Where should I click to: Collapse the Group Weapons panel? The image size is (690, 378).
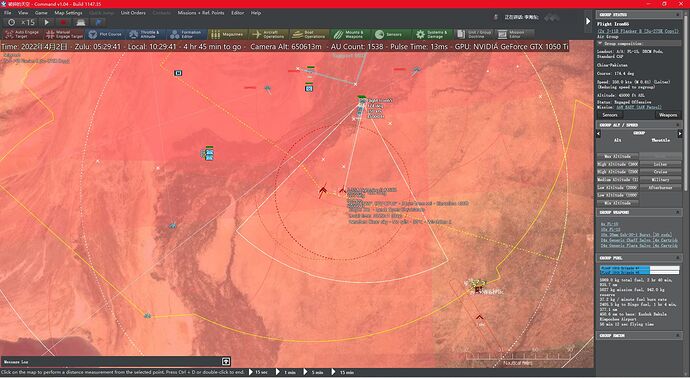[x=678, y=213]
